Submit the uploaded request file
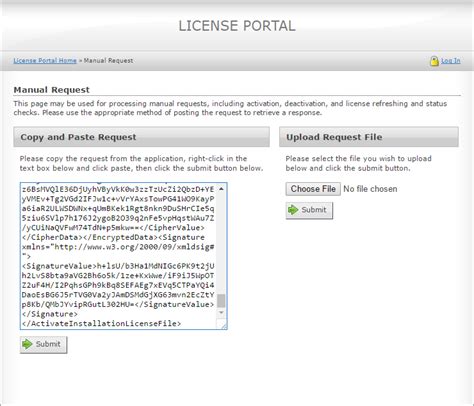Viewport: 474px width, 406px height. 309,210
